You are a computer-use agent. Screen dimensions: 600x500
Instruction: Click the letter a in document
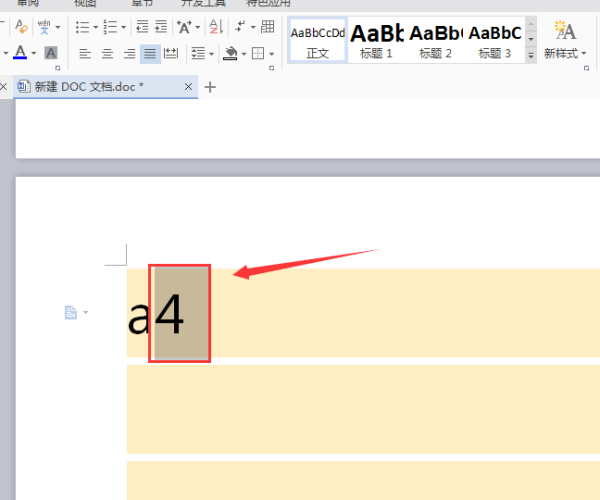click(139, 318)
